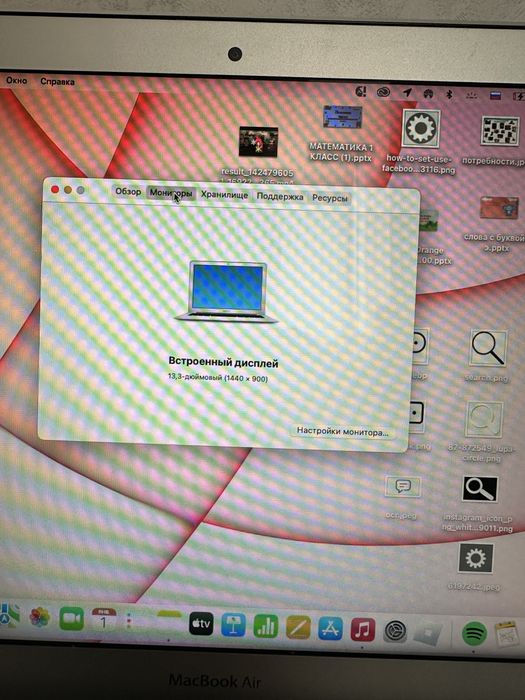Select the ocr.png desktop file
This screenshot has width=525, height=700.
pos(402,497)
